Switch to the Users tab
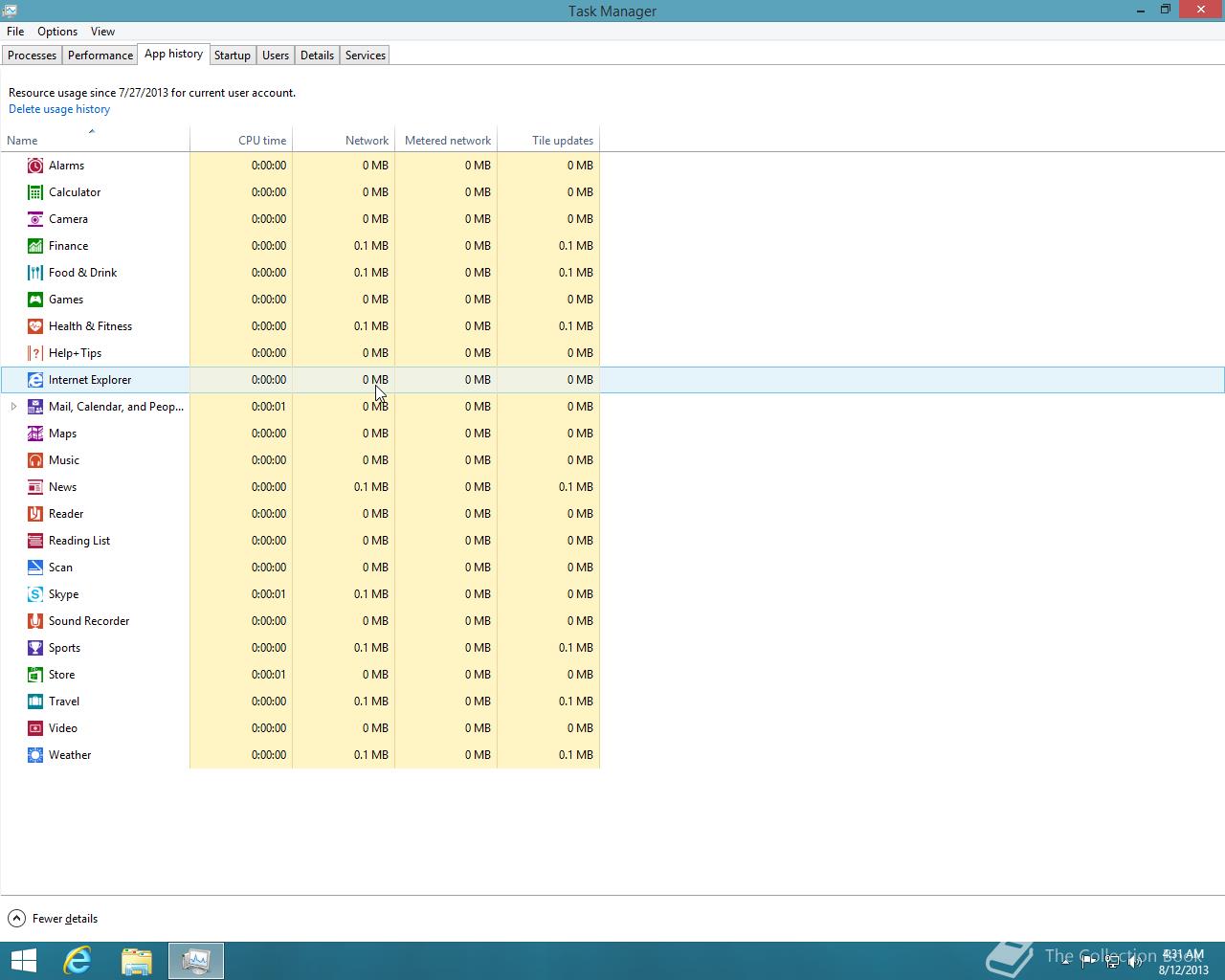Screen dimensions: 1225x980 [x=276, y=56]
